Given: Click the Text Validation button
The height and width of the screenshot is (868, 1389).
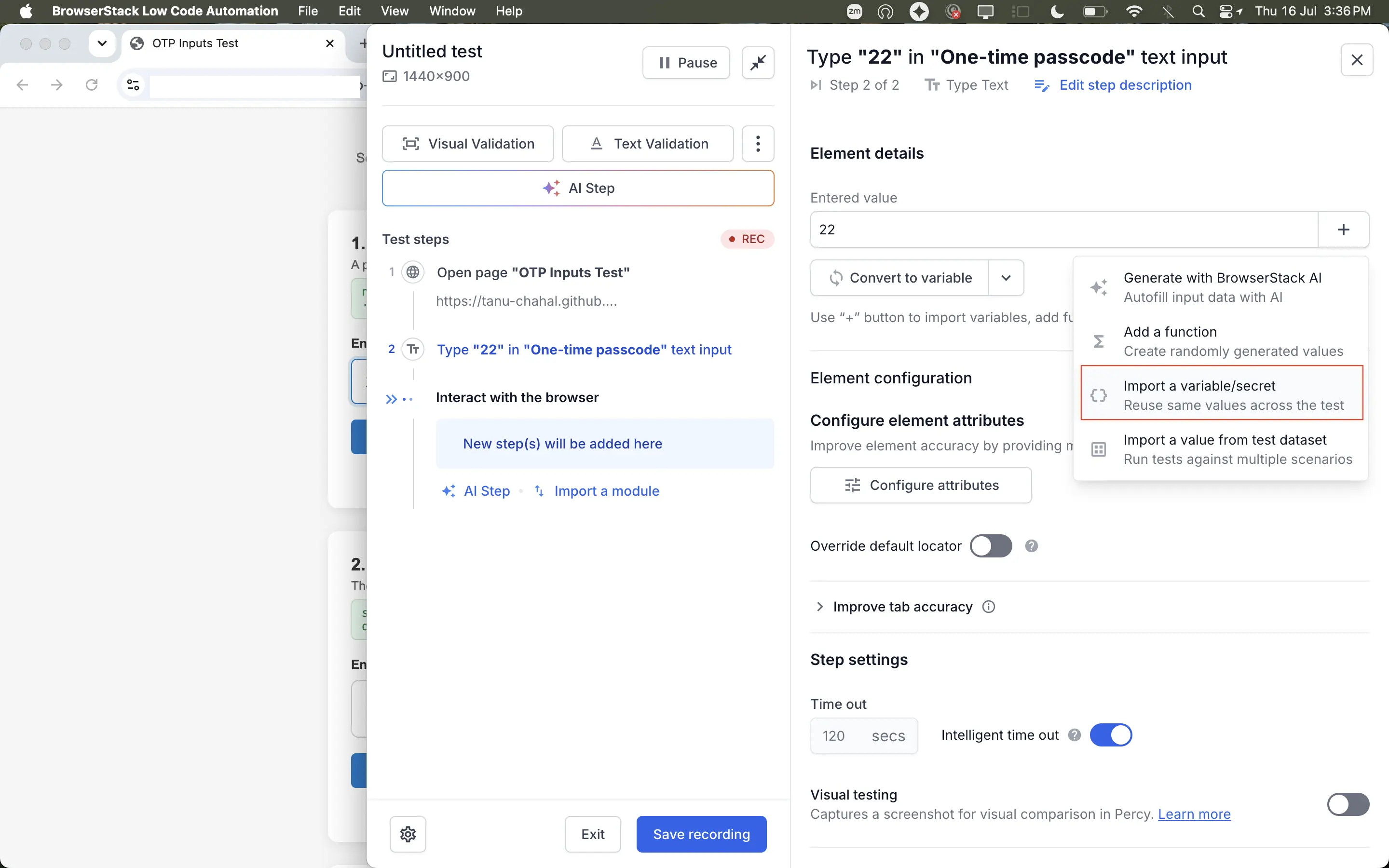Looking at the screenshot, I should (x=647, y=144).
